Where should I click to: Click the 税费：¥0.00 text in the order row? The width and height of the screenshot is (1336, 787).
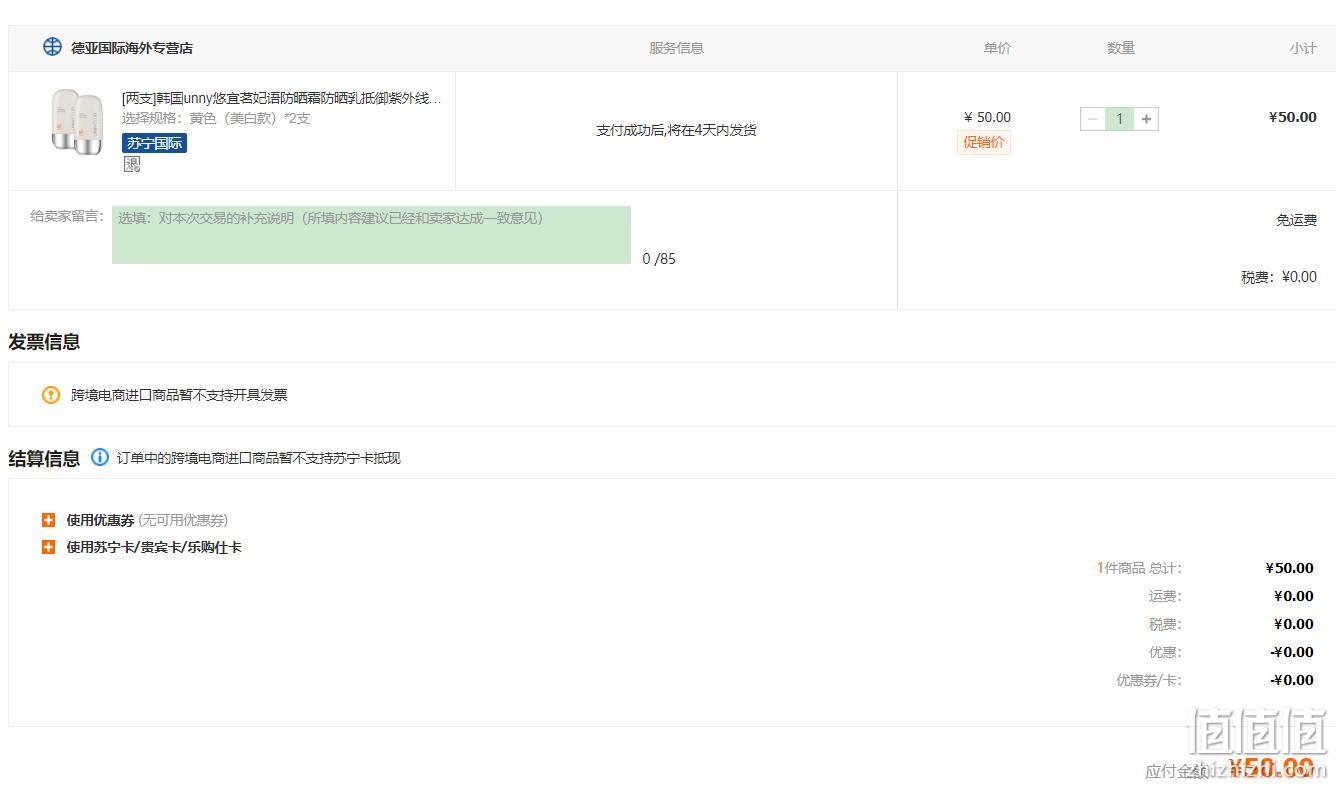pyautogui.click(x=1279, y=277)
